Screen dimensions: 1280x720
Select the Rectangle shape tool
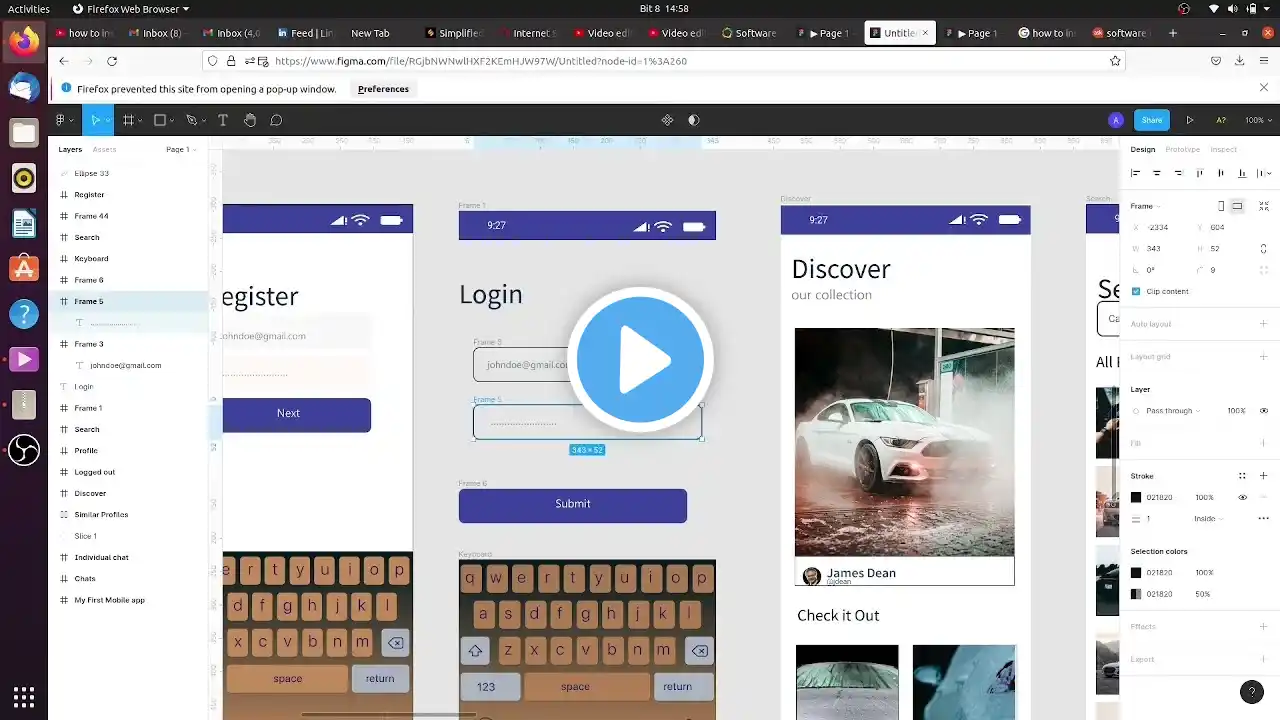(159, 120)
